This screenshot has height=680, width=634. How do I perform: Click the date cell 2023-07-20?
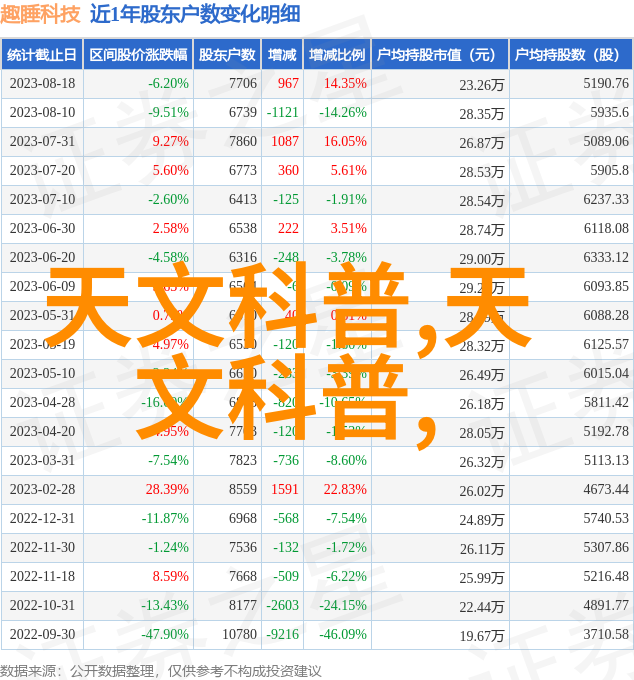click(x=42, y=170)
